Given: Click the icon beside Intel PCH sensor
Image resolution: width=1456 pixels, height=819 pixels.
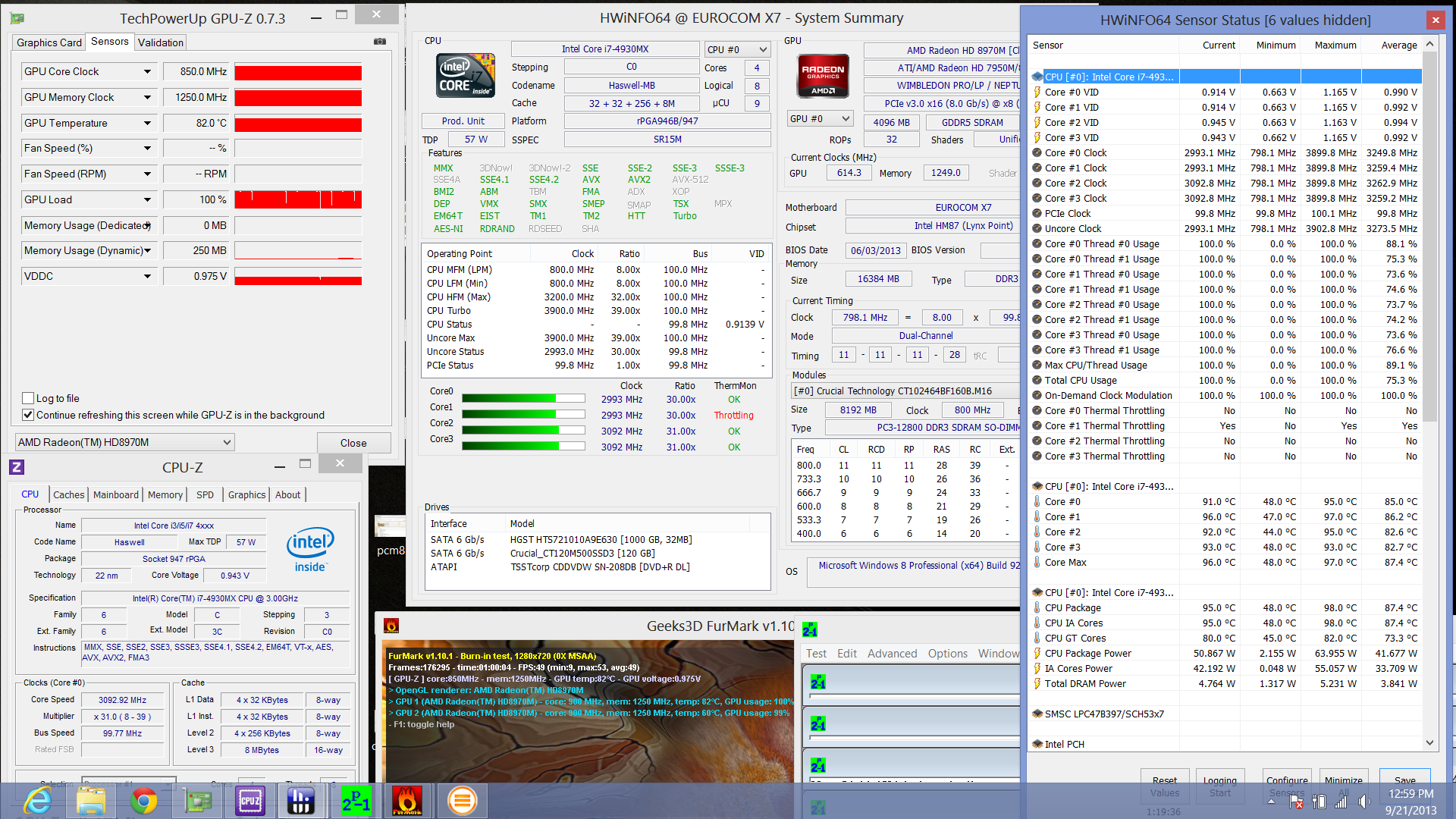Looking at the screenshot, I should pos(1037,744).
